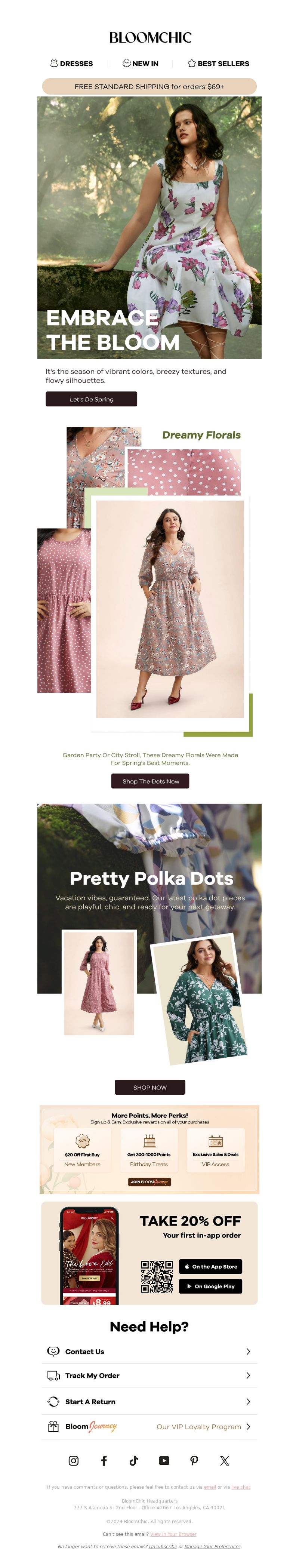This screenshot has height=1568, width=299.
Task: Expand the Contact Us chevron arrow
Action: tap(248, 1351)
